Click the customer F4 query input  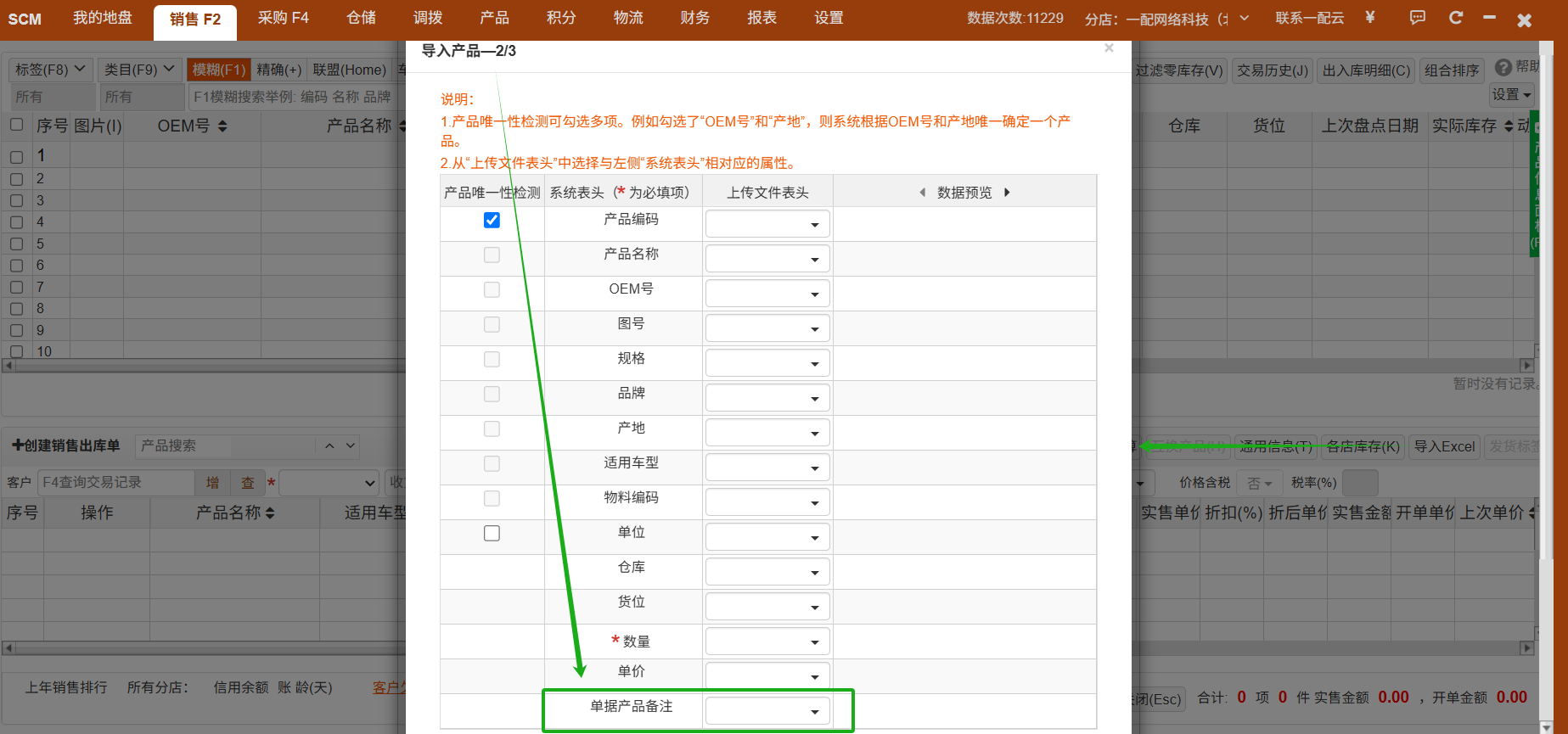[x=116, y=483]
